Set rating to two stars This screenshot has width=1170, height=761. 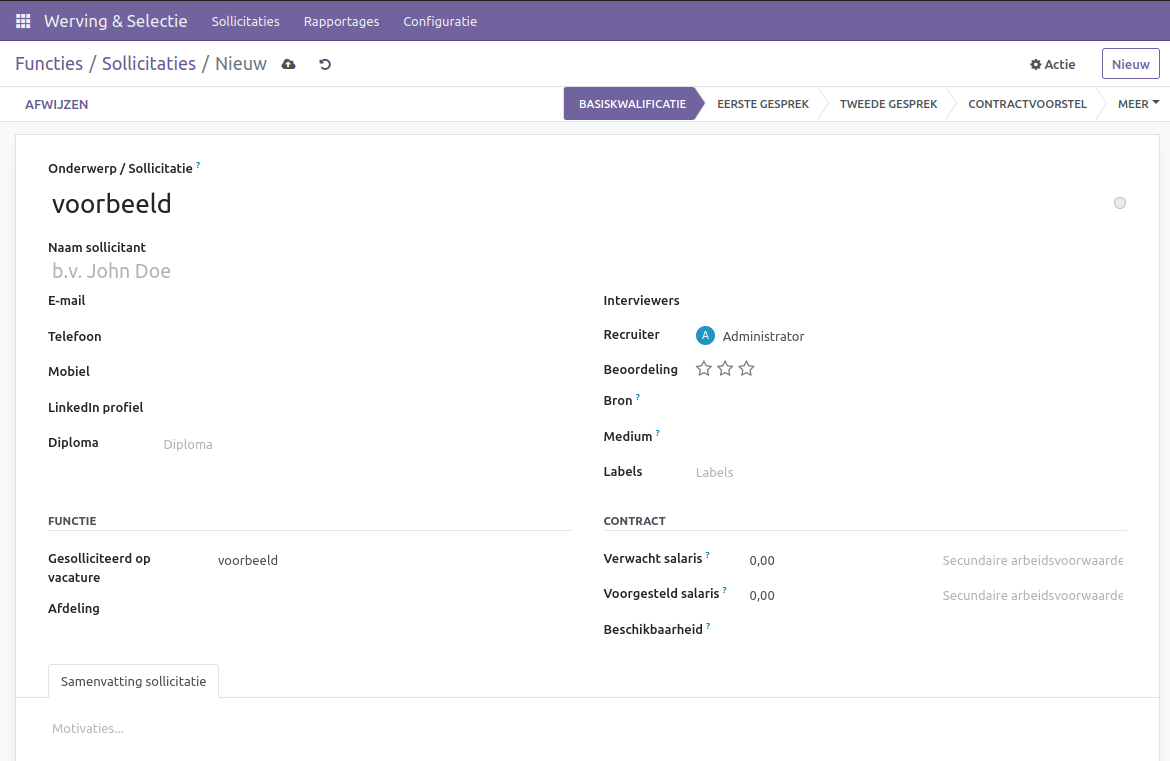(x=725, y=369)
